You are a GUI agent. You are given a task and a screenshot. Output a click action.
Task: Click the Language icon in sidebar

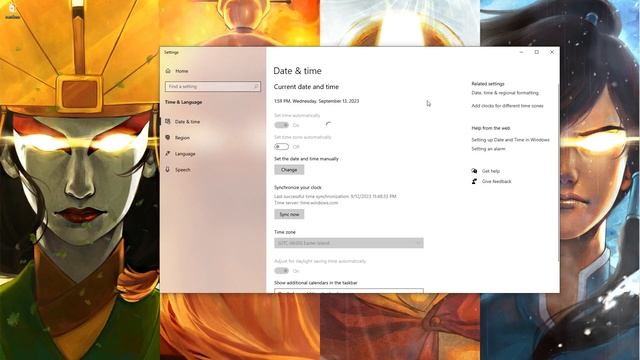click(x=168, y=153)
